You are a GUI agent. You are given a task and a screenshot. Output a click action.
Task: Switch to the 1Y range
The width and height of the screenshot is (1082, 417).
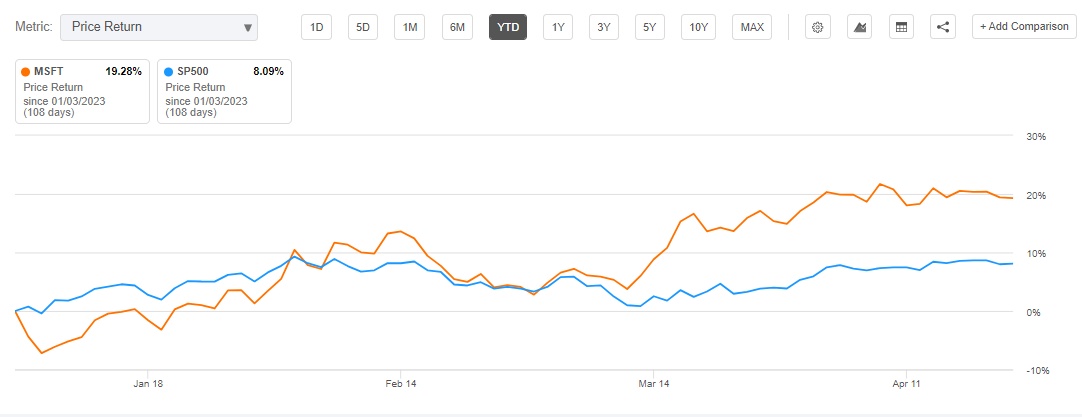557,27
